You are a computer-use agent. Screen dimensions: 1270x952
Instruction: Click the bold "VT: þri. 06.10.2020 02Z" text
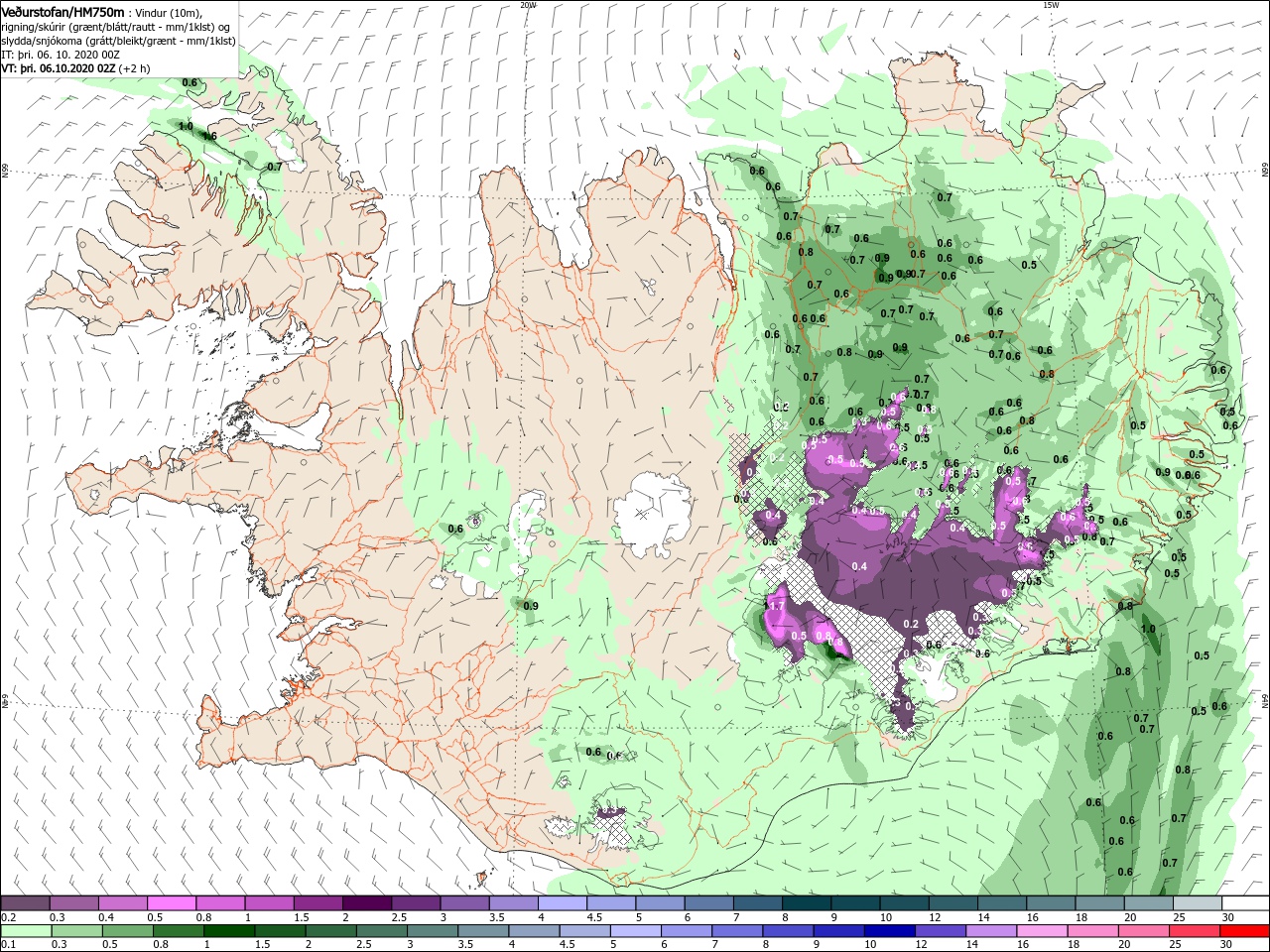(x=59, y=68)
